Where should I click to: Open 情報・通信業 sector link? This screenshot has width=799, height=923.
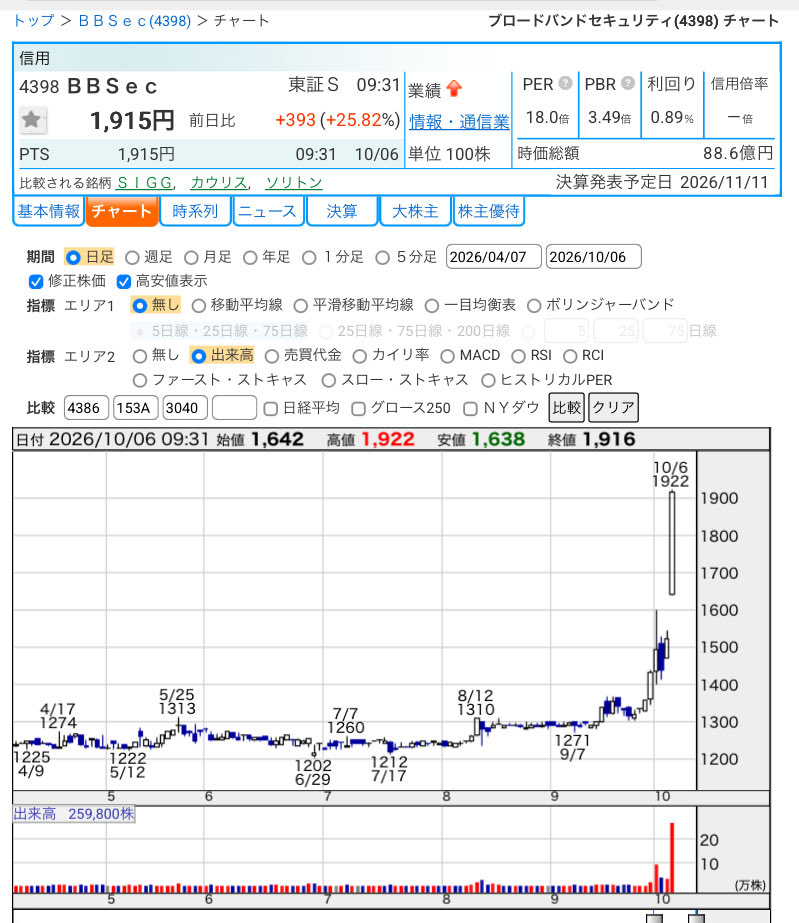tap(459, 122)
